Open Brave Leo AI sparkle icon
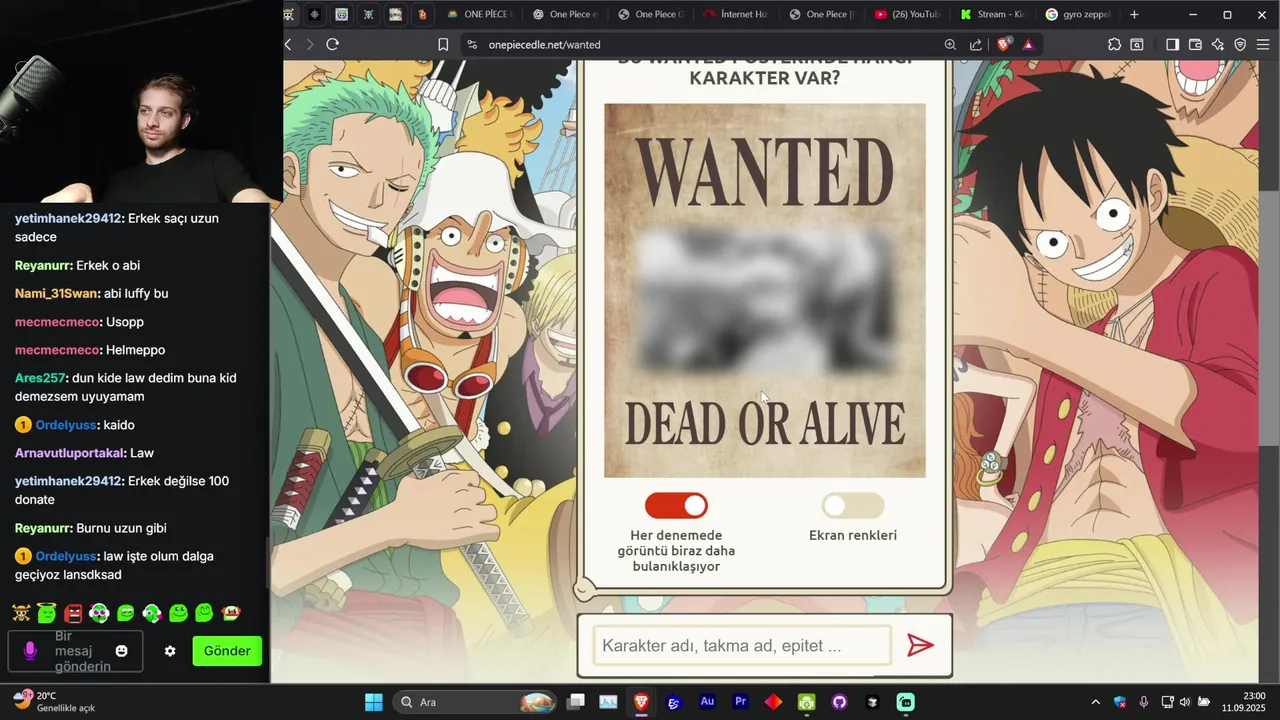 (1218, 44)
